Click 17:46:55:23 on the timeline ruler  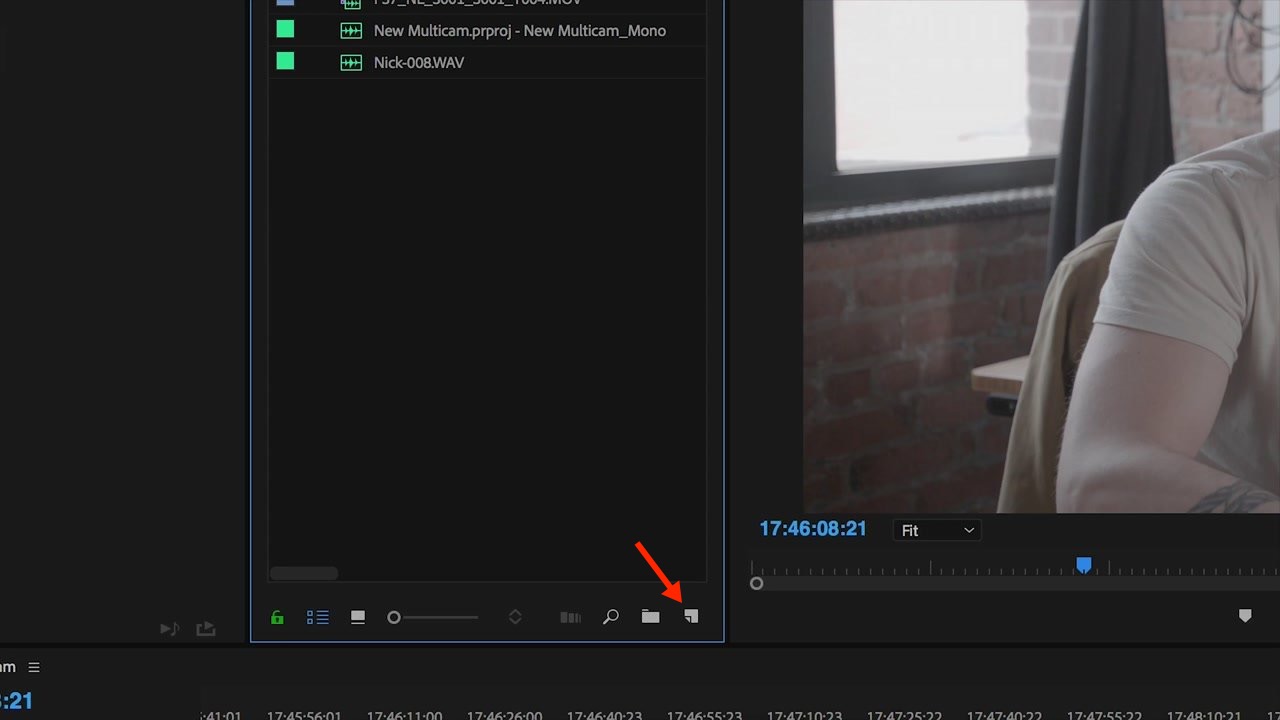tap(704, 716)
